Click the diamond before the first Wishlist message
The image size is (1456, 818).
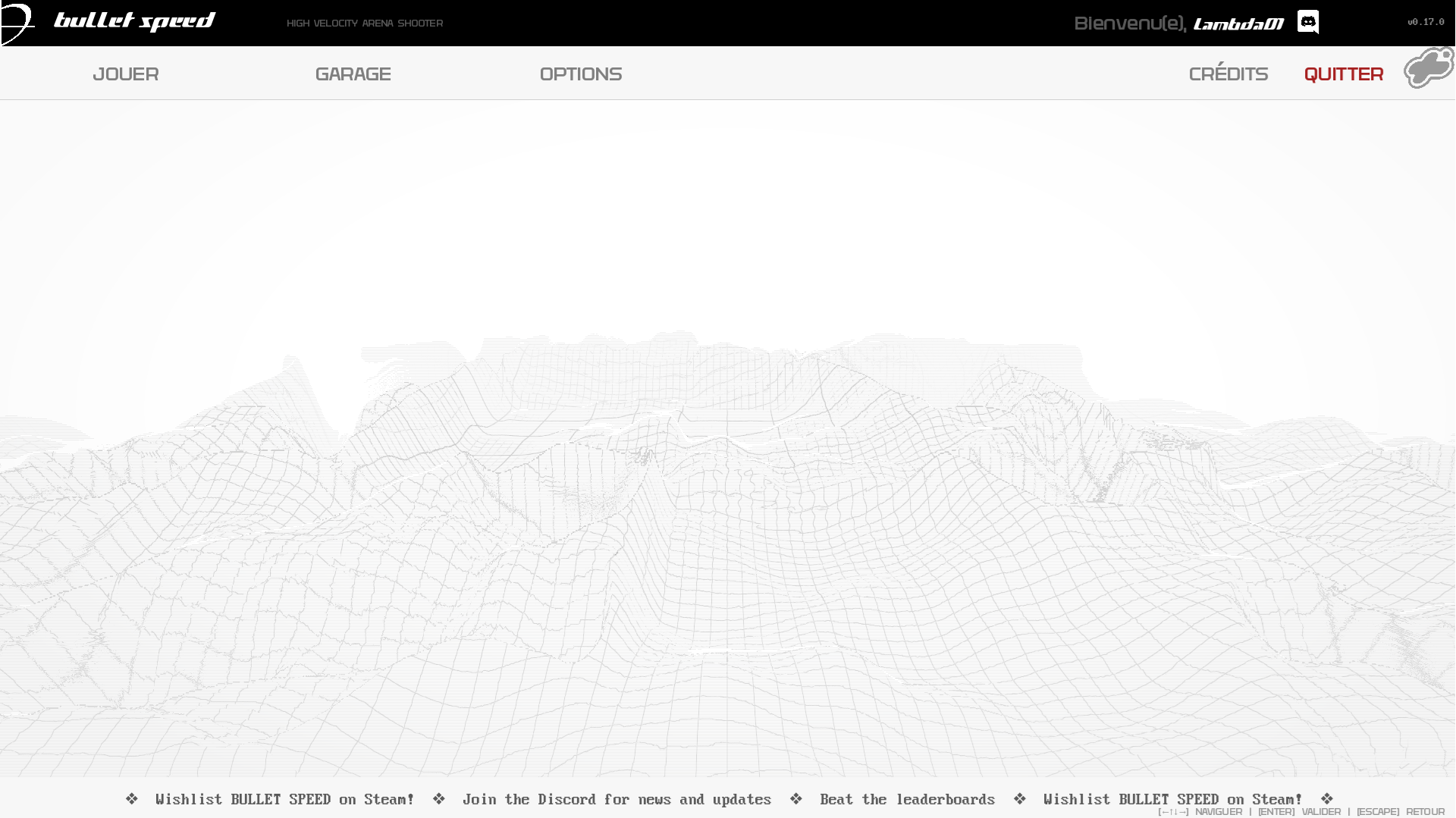pyautogui.click(x=132, y=799)
